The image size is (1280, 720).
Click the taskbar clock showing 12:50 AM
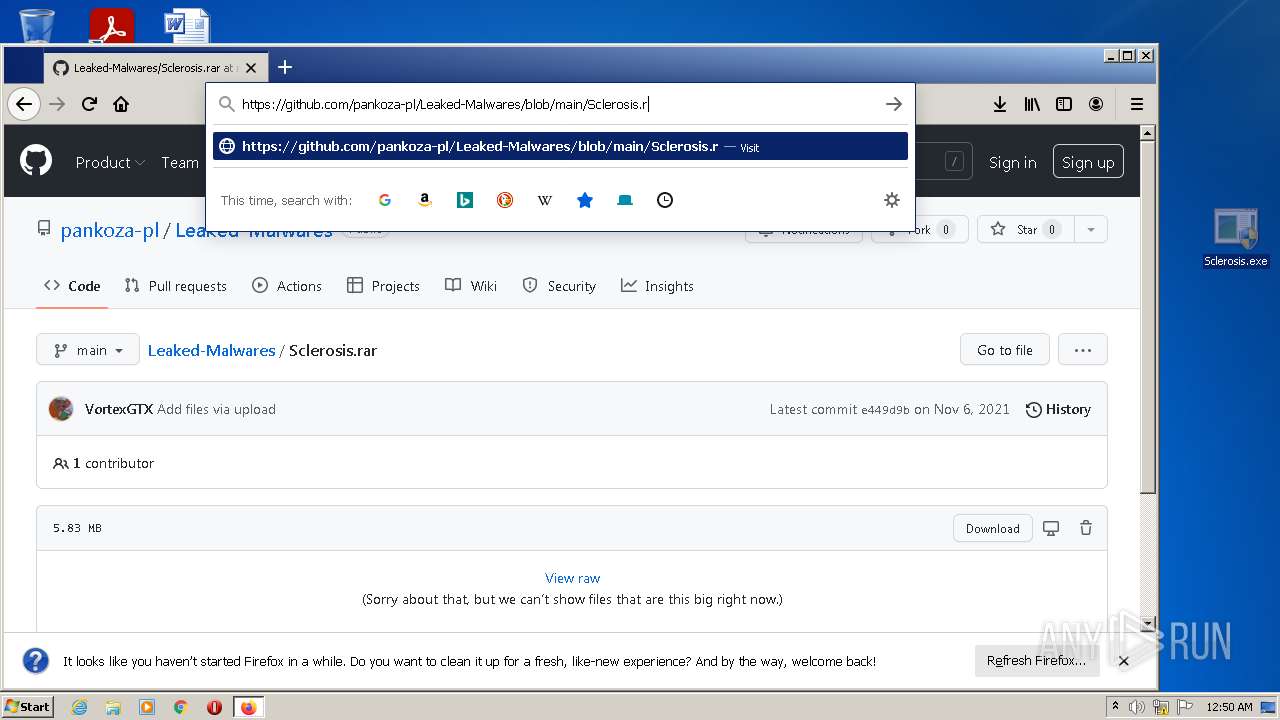coord(1229,707)
